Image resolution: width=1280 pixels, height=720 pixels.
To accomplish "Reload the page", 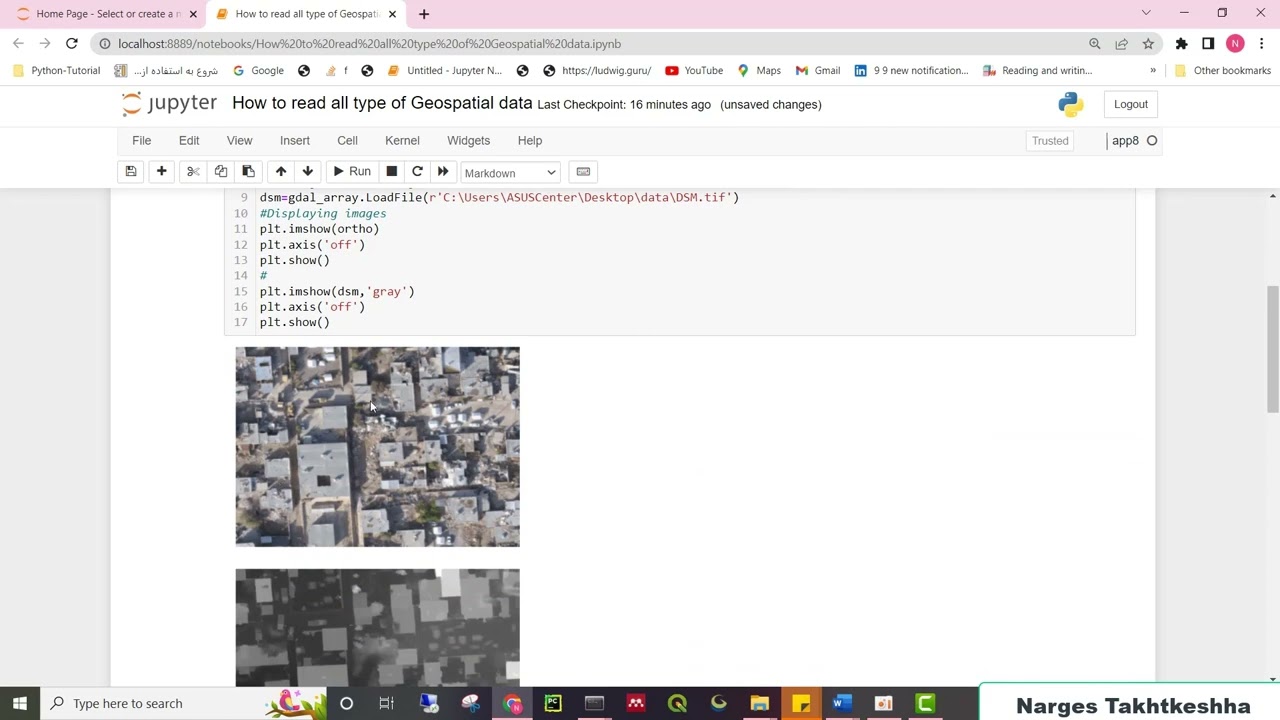I will (x=72, y=44).
